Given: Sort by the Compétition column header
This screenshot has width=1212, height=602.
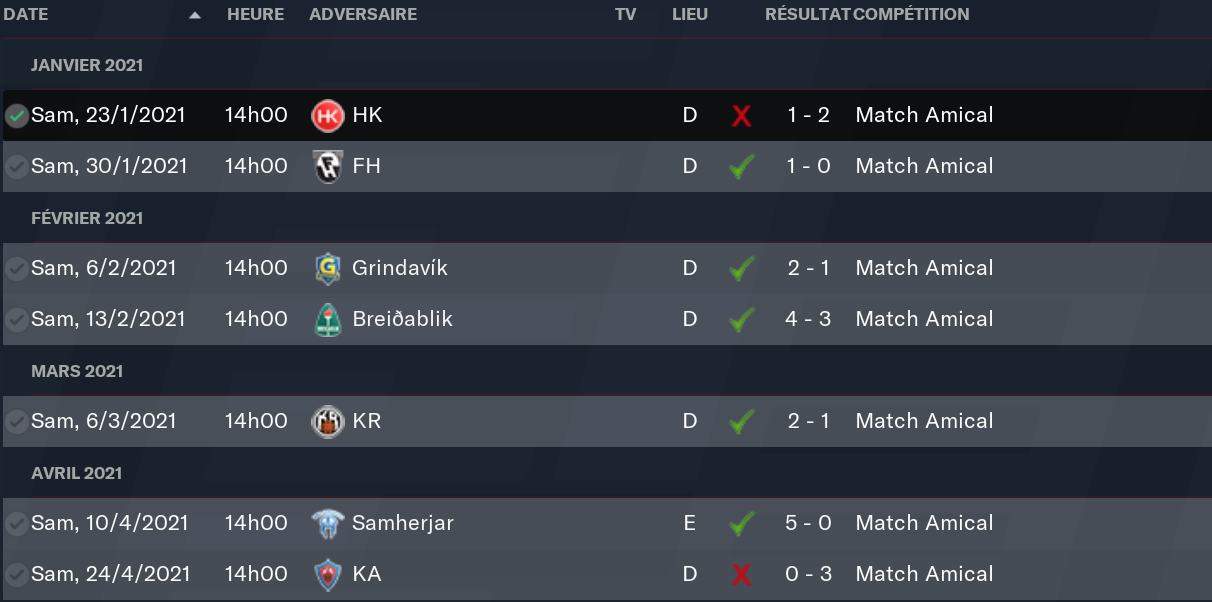Looking at the screenshot, I should [911, 15].
